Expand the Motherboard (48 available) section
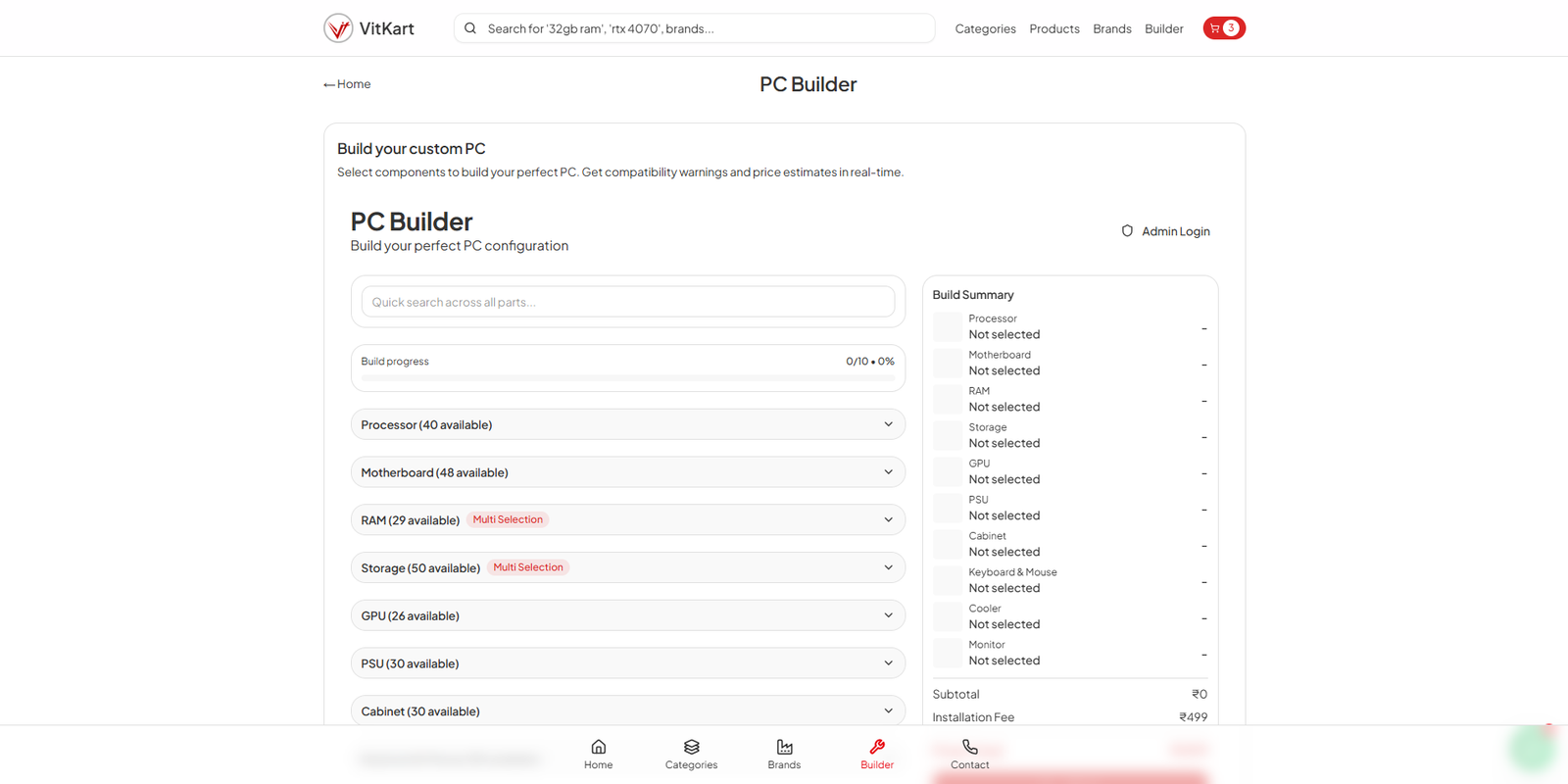This screenshot has height=784, width=1568. [x=628, y=472]
